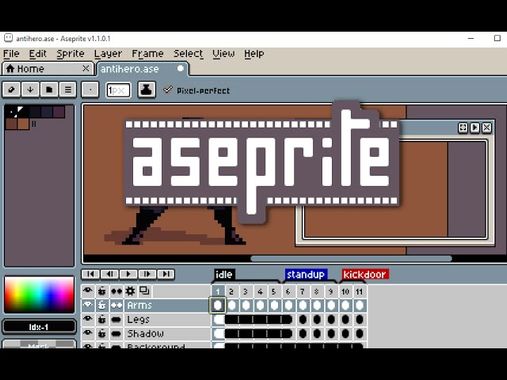Screen dimensions: 507x380
Task: Select the Arms cel at frame 5
Action: [x=274, y=305]
